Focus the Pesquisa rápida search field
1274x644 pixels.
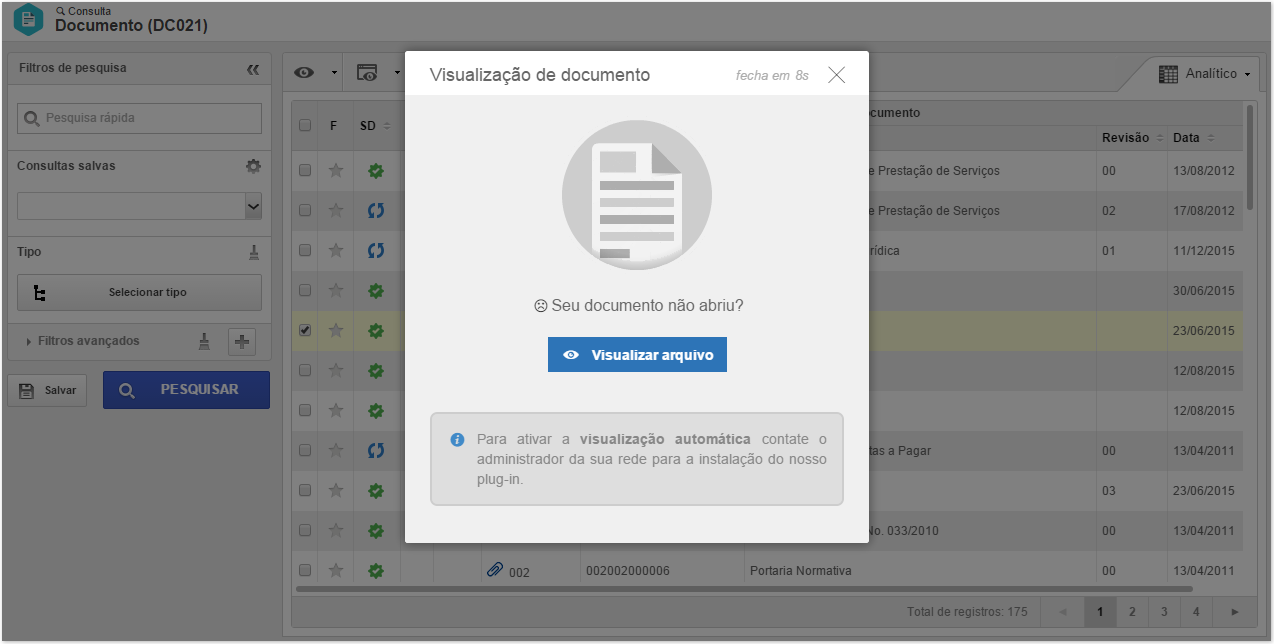[x=139, y=118]
